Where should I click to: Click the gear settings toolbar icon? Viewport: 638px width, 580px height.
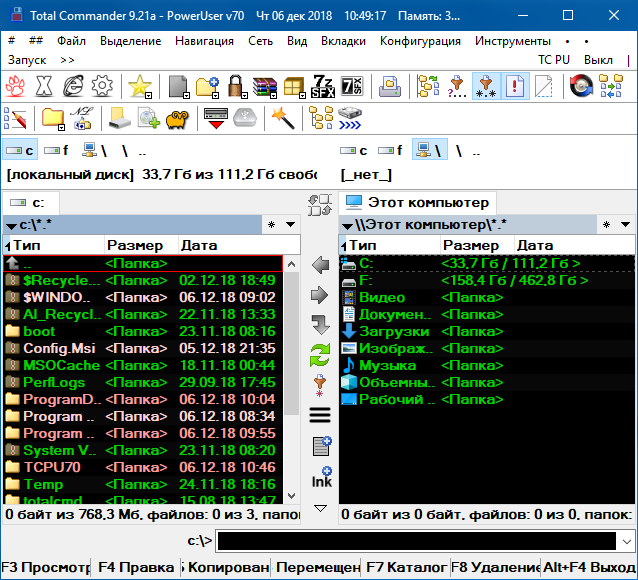pos(101,87)
